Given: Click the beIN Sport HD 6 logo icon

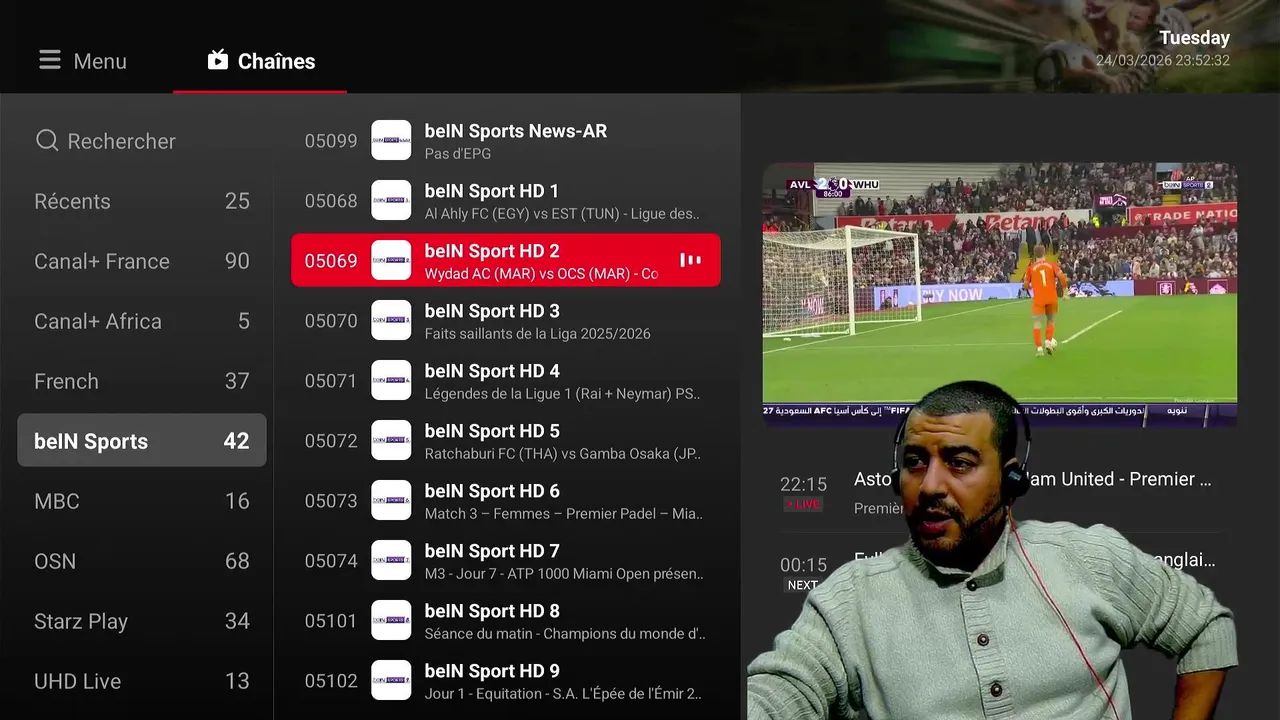Looking at the screenshot, I should (391, 500).
